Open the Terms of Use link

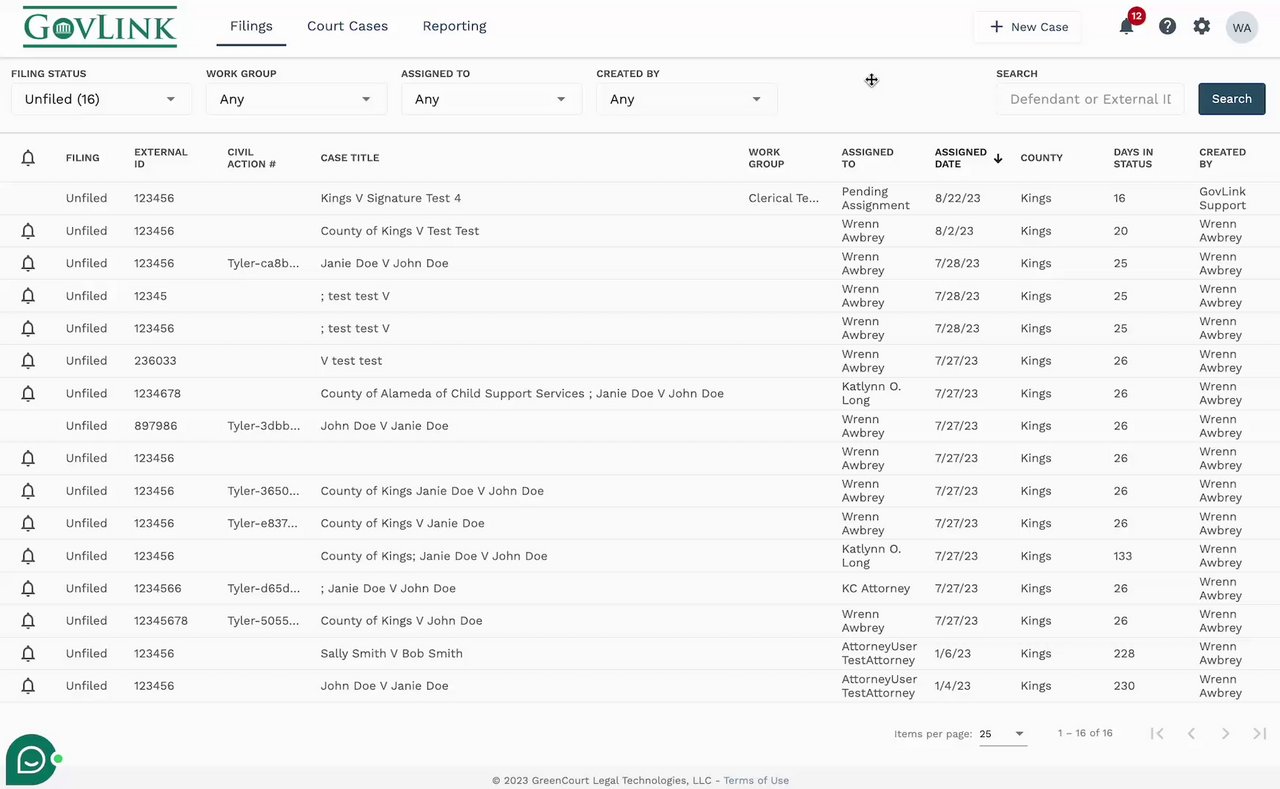[756, 781]
